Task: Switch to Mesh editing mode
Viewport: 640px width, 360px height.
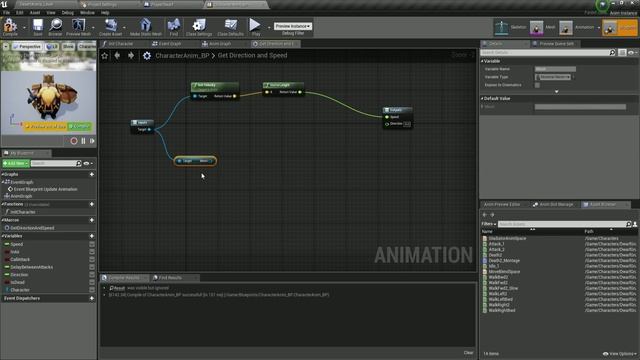Action: point(542,28)
